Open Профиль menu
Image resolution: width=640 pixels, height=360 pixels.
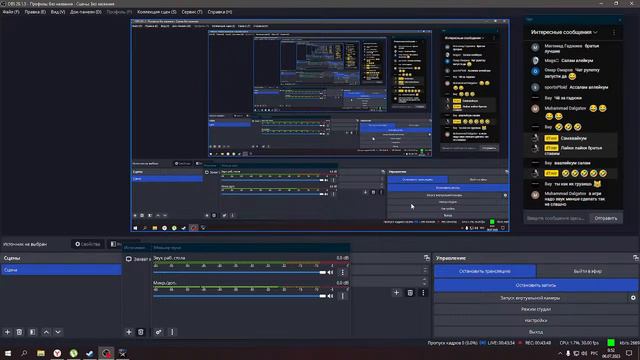click(x=119, y=12)
